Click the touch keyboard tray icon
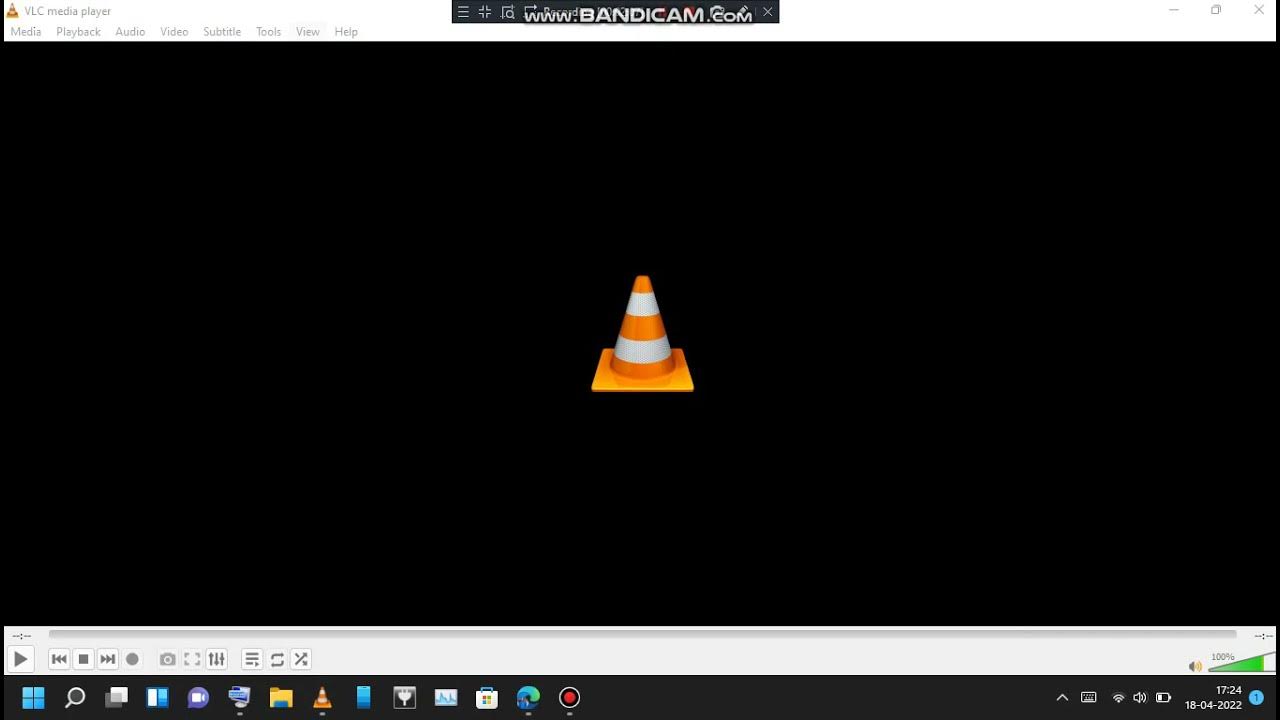1280x720 pixels. (x=1089, y=698)
